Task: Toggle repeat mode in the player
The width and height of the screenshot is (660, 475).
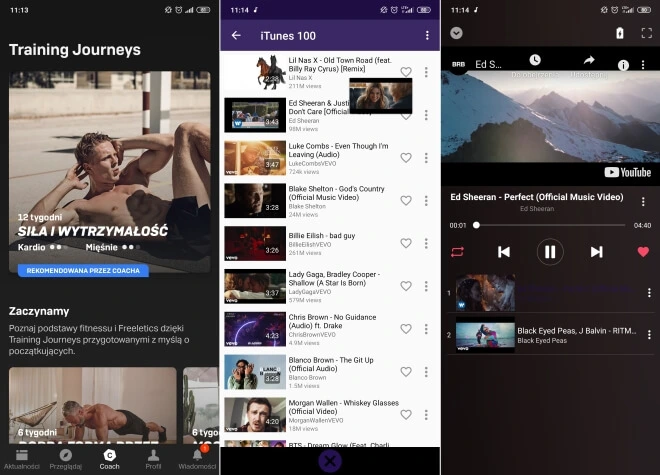Action: (458, 252)
